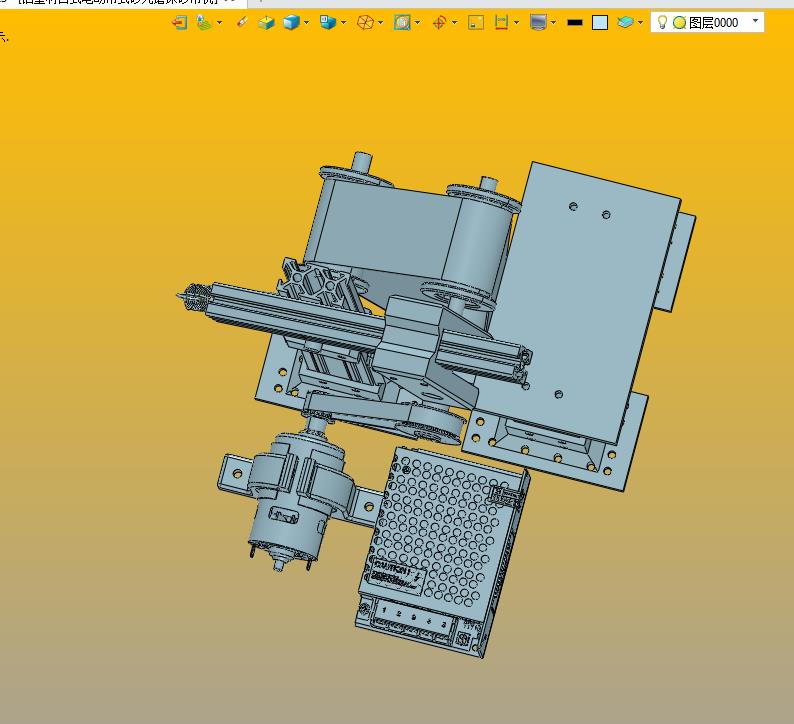
Task: Switch to the open document tab
Action: coord(122,3)
